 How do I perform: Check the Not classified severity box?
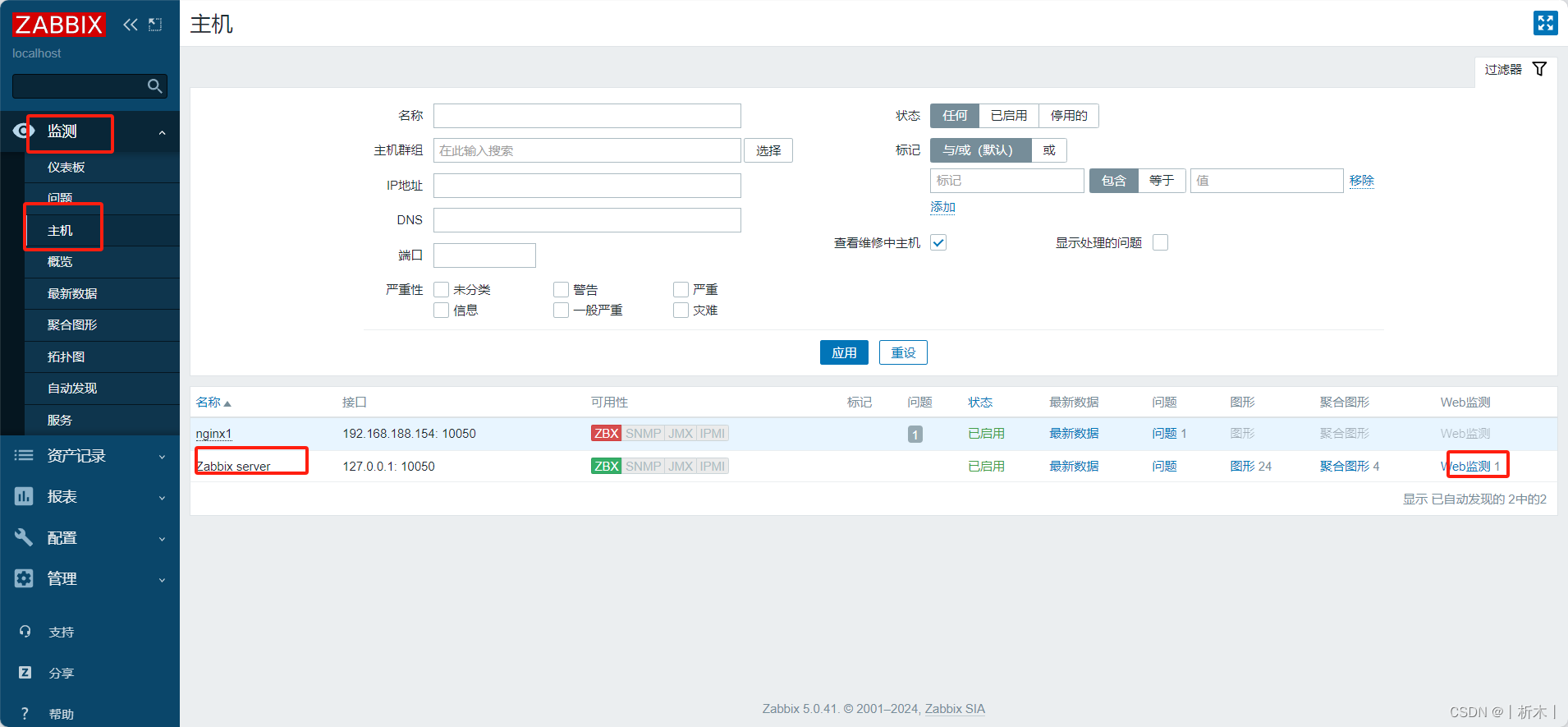(x=442, y=289)
